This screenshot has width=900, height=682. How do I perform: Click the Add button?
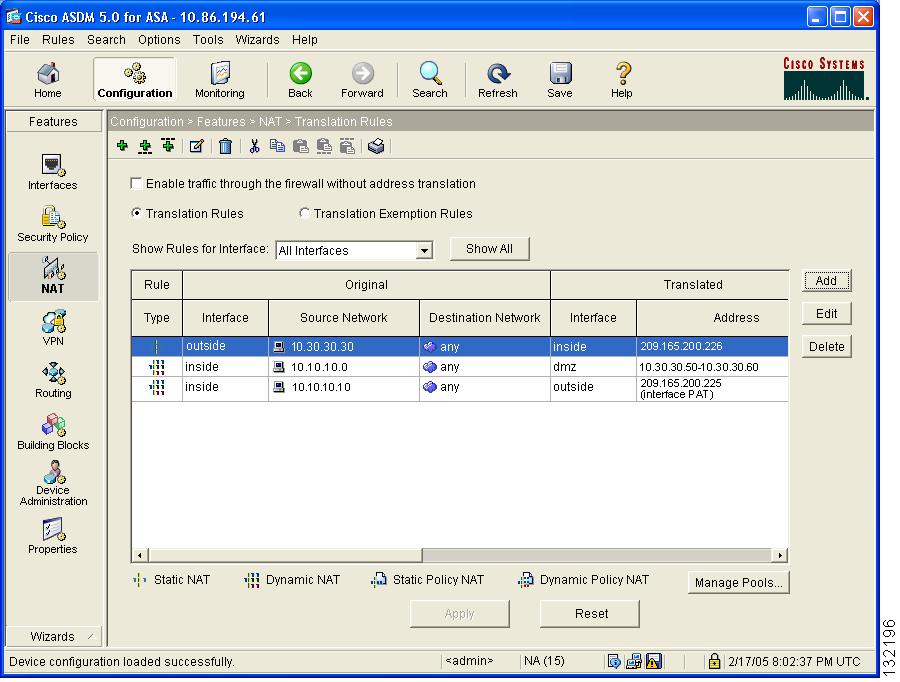coord(827,281)
